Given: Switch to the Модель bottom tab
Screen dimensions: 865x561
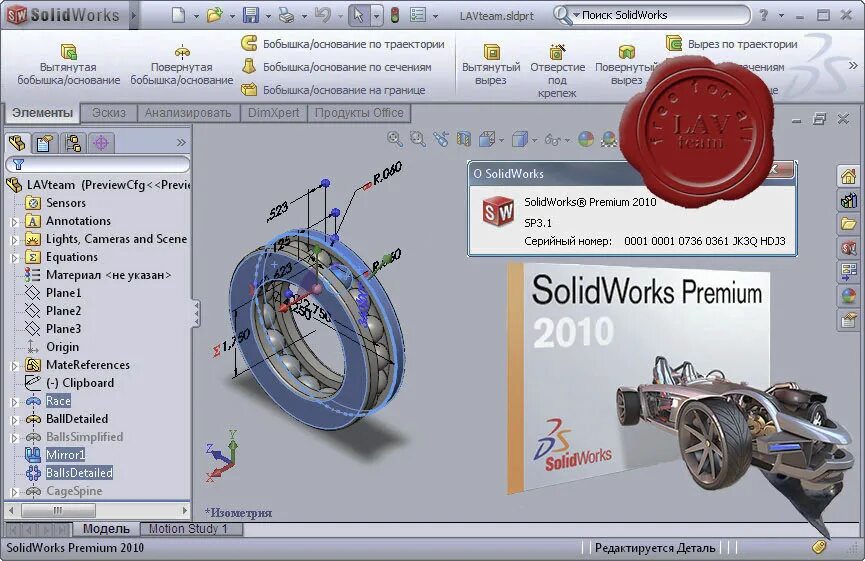Looking at the screenshot, I should 106,529.
